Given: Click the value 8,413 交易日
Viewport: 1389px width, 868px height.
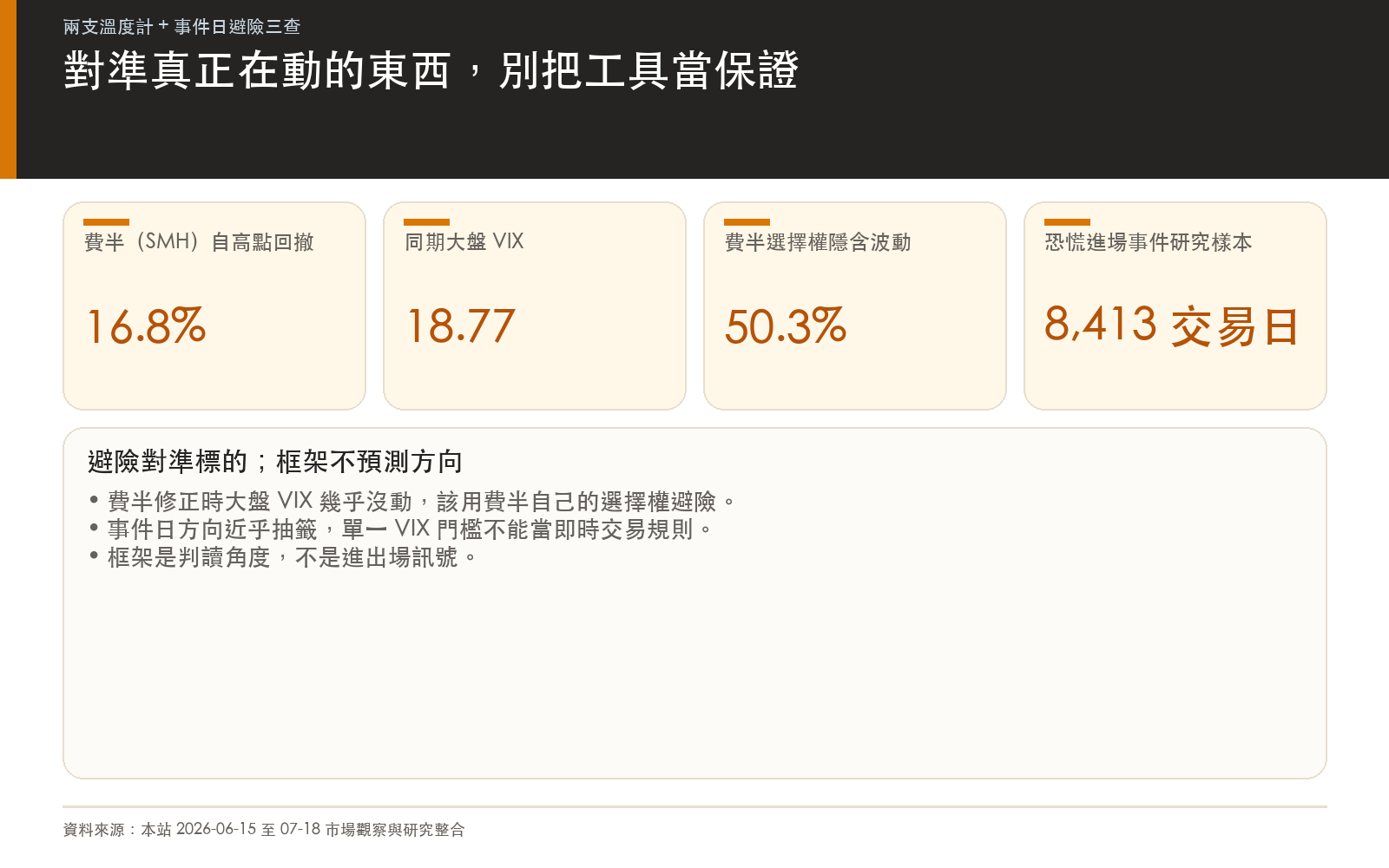Looking at the screenshot, I should tap(1171, 326).
